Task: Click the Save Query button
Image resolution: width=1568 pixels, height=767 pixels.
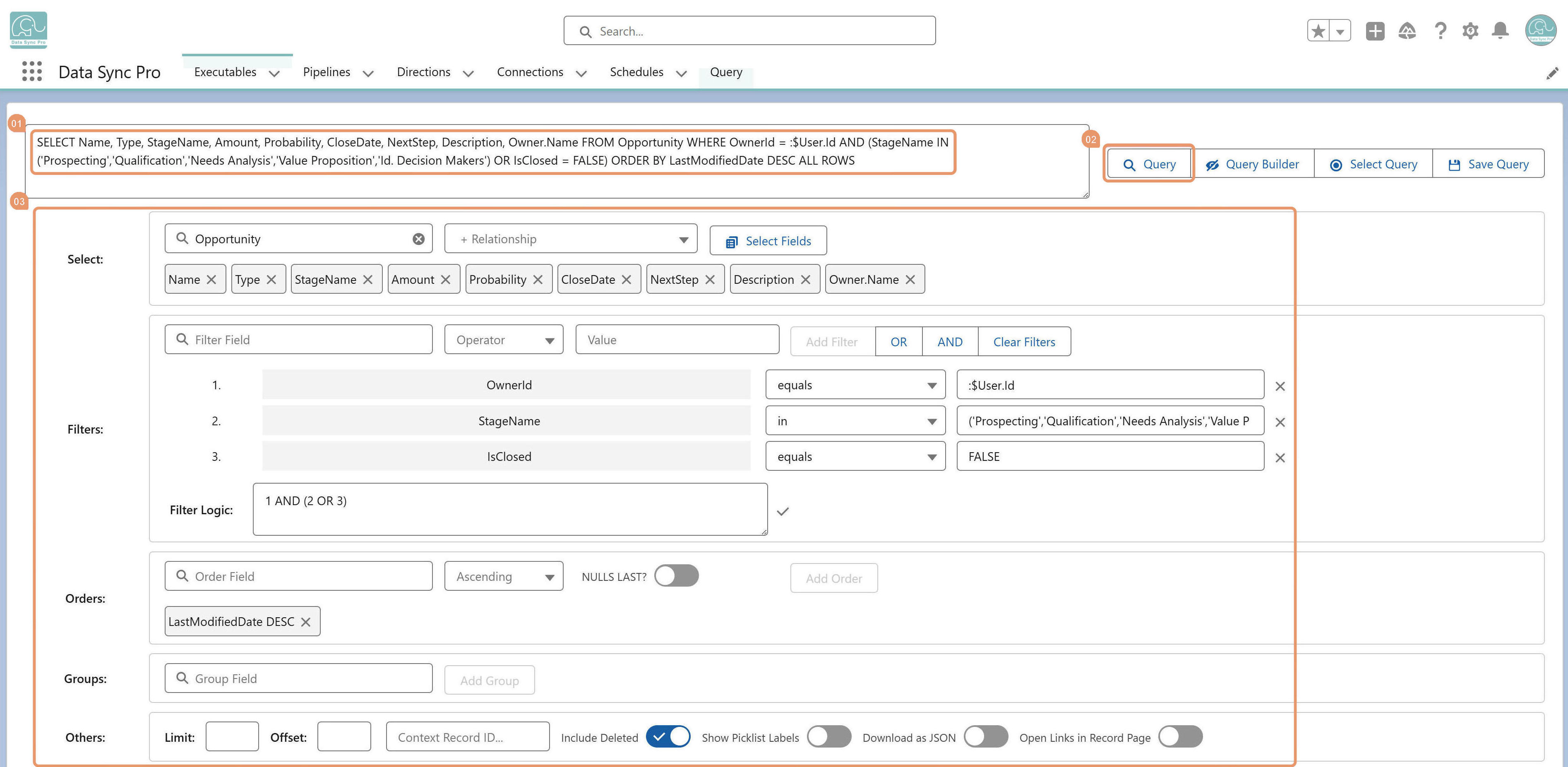Action: pos(1488,164)
